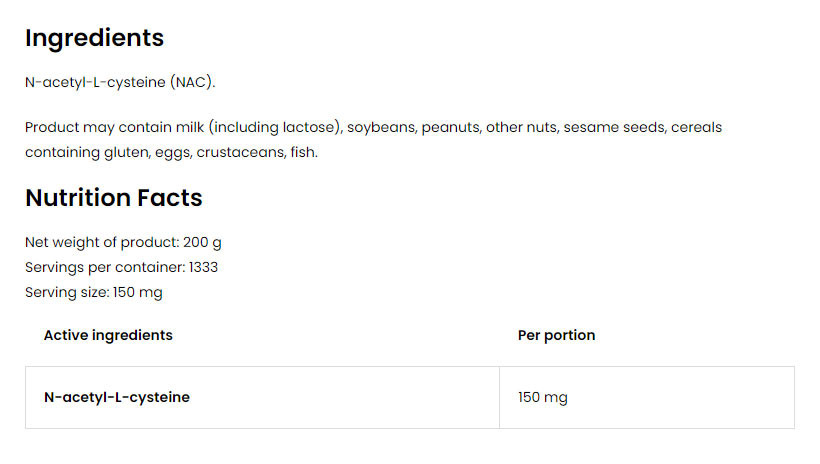This screenshot has height=464, width=820.
Task: Click the words 'other nuts' in the warning
Action: [522, 127]
